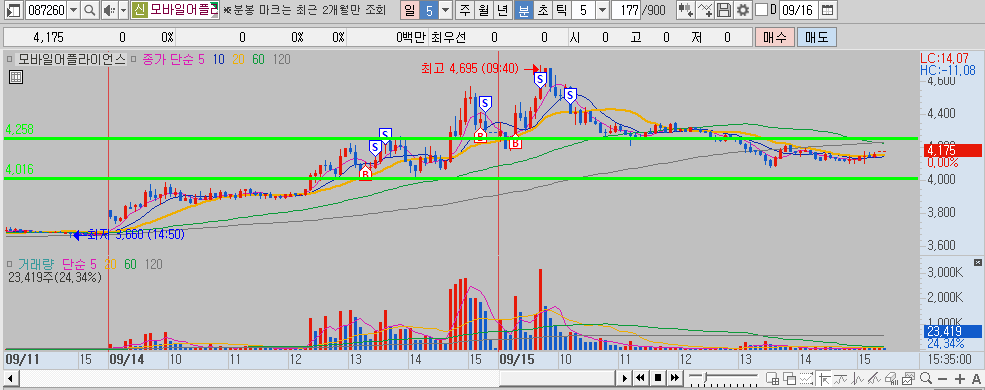Switch to weekly 주 chart period

click(464, 9)
